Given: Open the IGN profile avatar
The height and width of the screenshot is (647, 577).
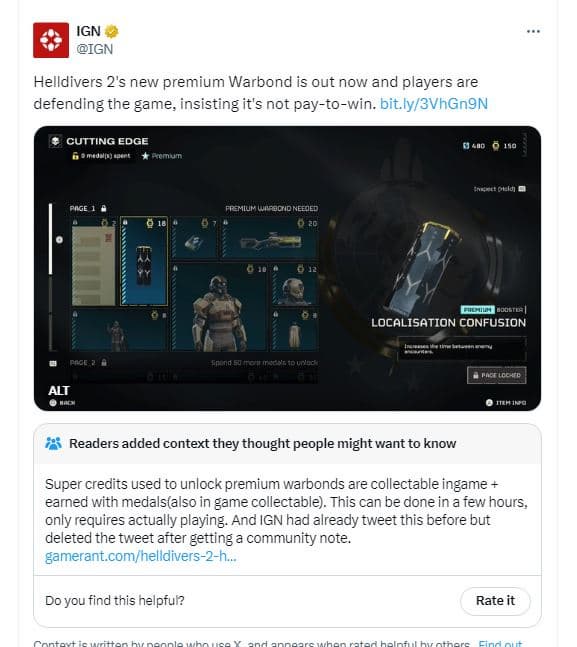Looking at the screenshot, I should click(x=51, y=40).
